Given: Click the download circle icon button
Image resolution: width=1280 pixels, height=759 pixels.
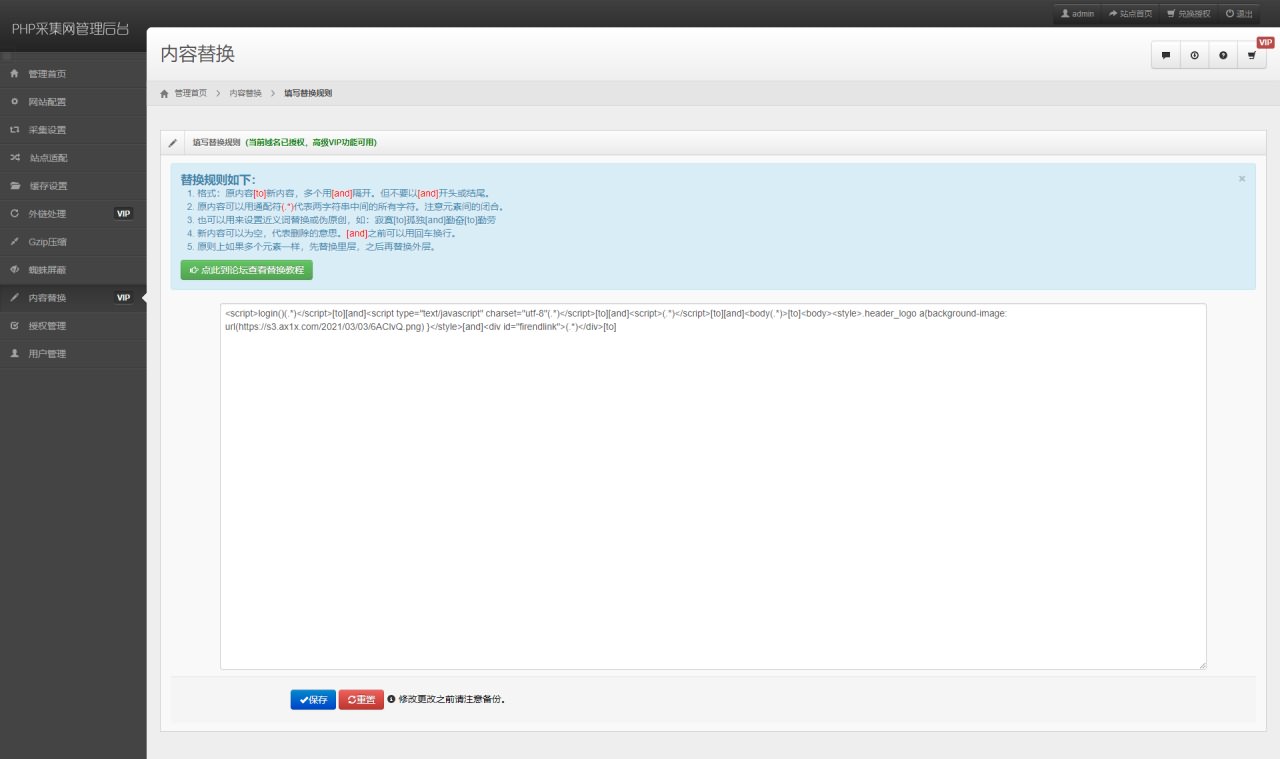Looking at the screenshot, I should [1194, 56].
